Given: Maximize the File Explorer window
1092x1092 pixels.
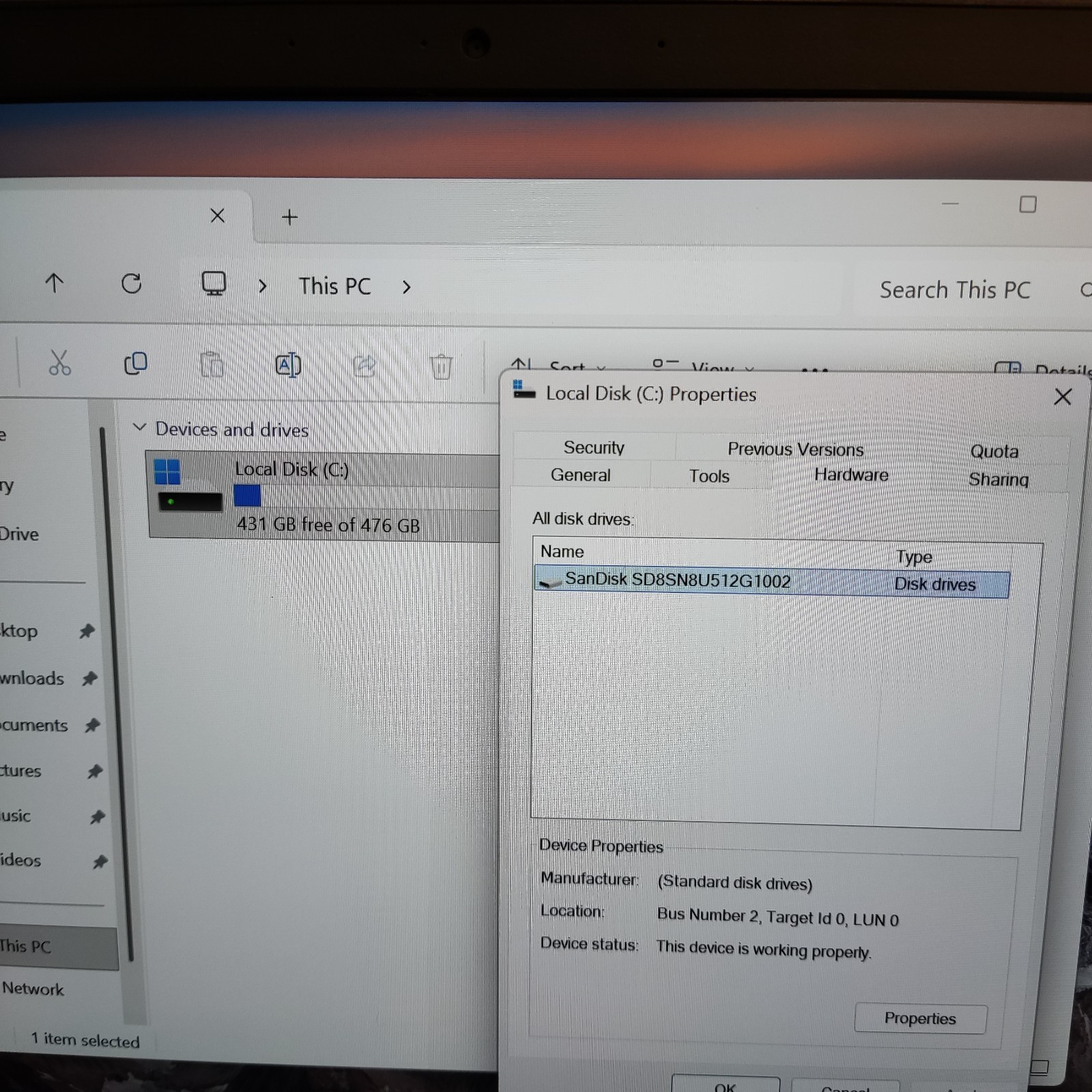Looking at the screenshot, I should pyautogui.click(x=1028, y=204).
